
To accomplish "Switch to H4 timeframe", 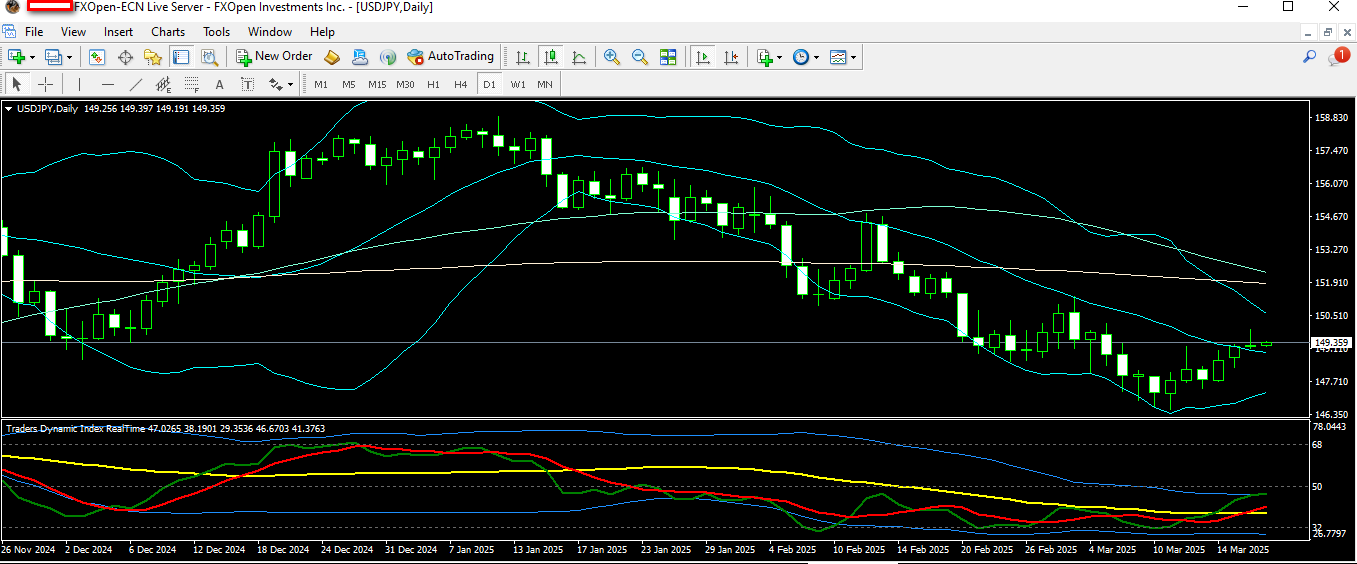I will 461,84.
